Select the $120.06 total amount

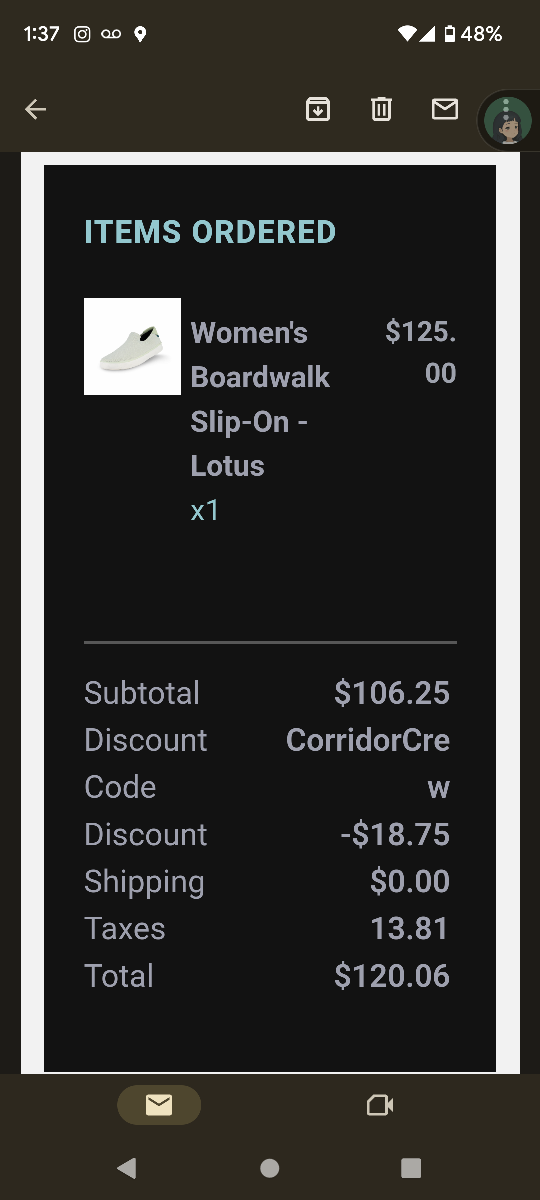pyautogui.click(x=392, y=976)
